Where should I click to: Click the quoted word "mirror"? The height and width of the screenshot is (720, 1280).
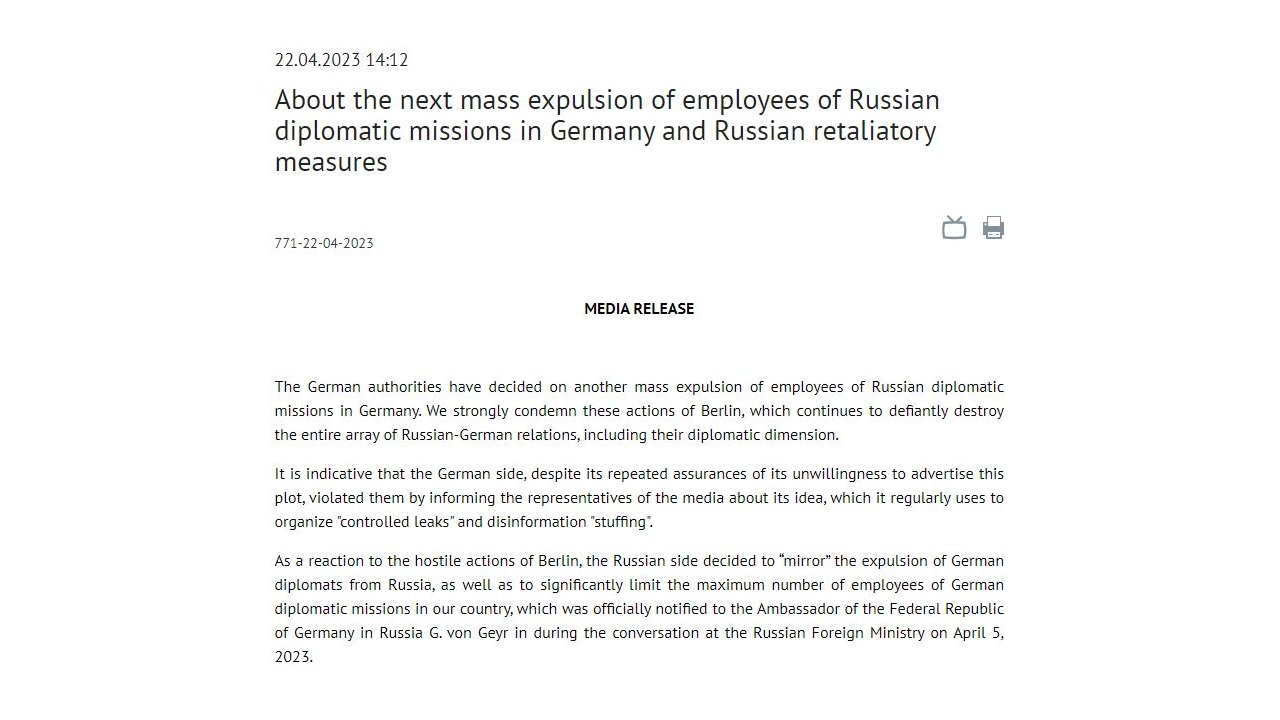(x=806, y=561)
